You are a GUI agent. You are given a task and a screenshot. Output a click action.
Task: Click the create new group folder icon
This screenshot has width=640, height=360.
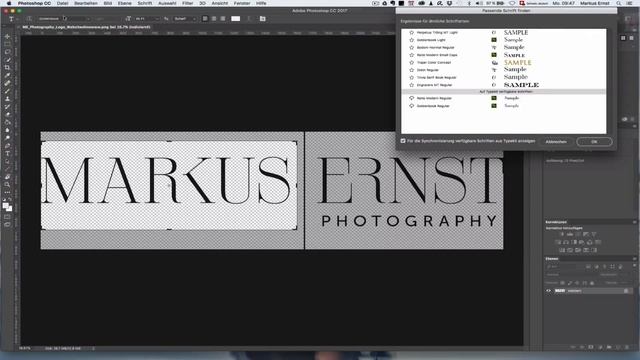point(609,347)
